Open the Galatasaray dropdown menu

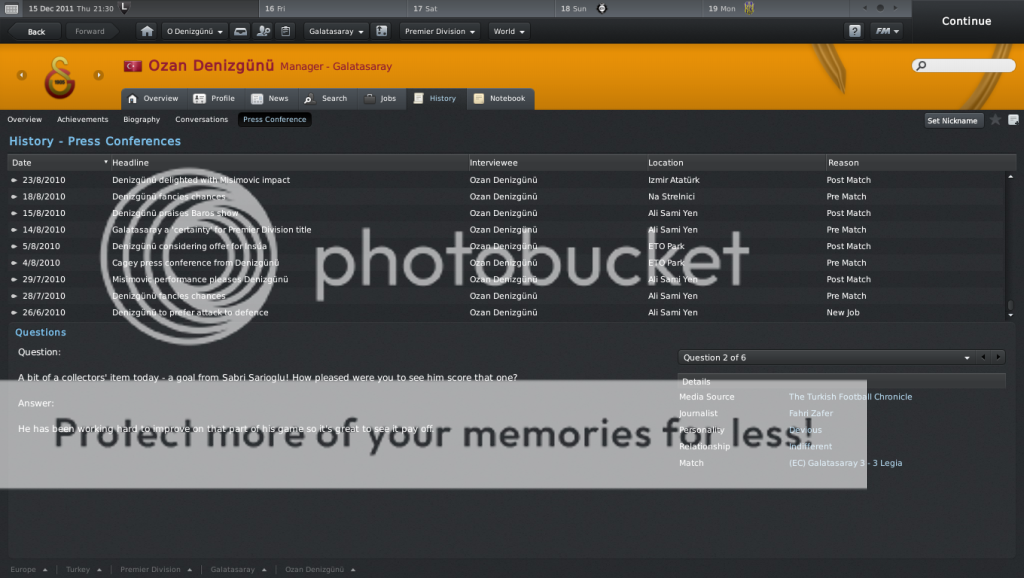pos(336,31)
